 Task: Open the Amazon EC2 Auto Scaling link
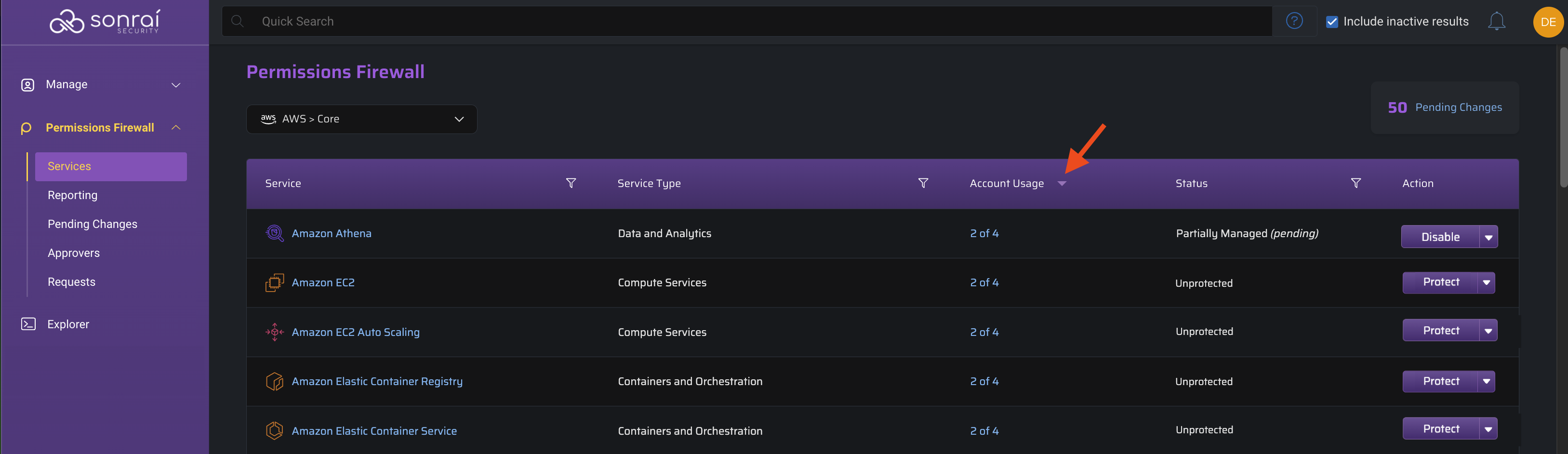point(356,332)
